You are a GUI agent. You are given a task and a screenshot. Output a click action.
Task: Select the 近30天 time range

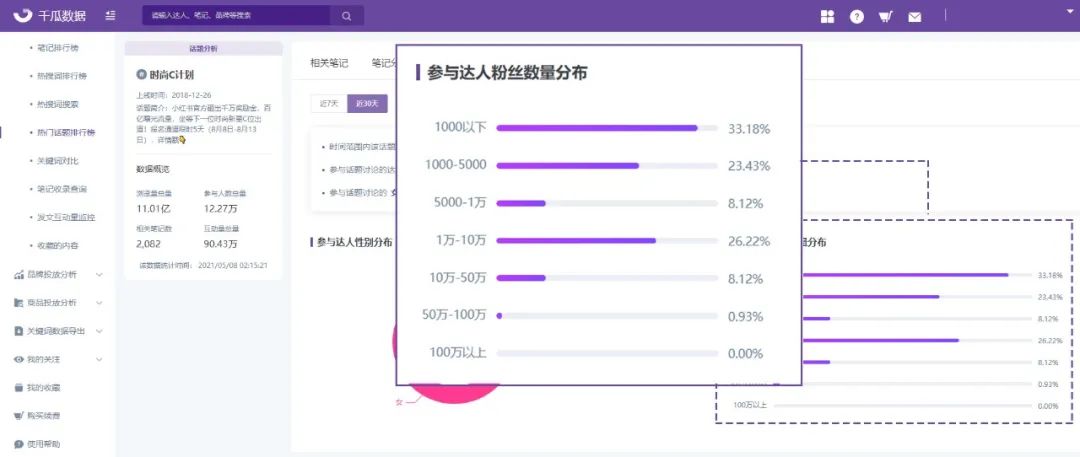tap(367, 103)
